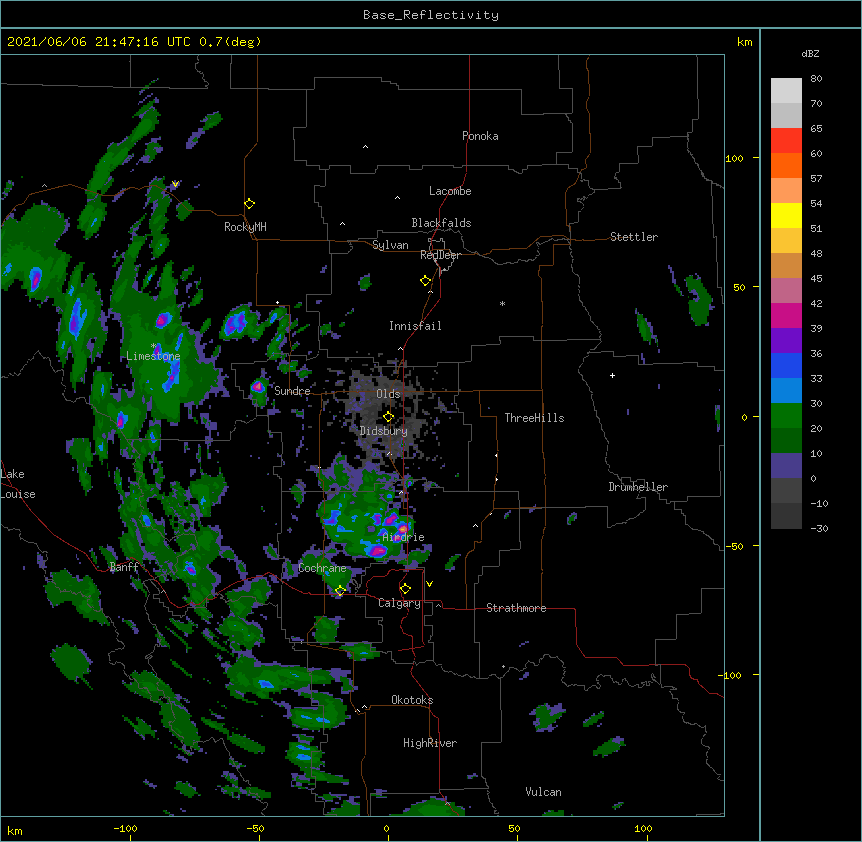
Task: Click the Sundre city label
Action: tap(292, 391)
